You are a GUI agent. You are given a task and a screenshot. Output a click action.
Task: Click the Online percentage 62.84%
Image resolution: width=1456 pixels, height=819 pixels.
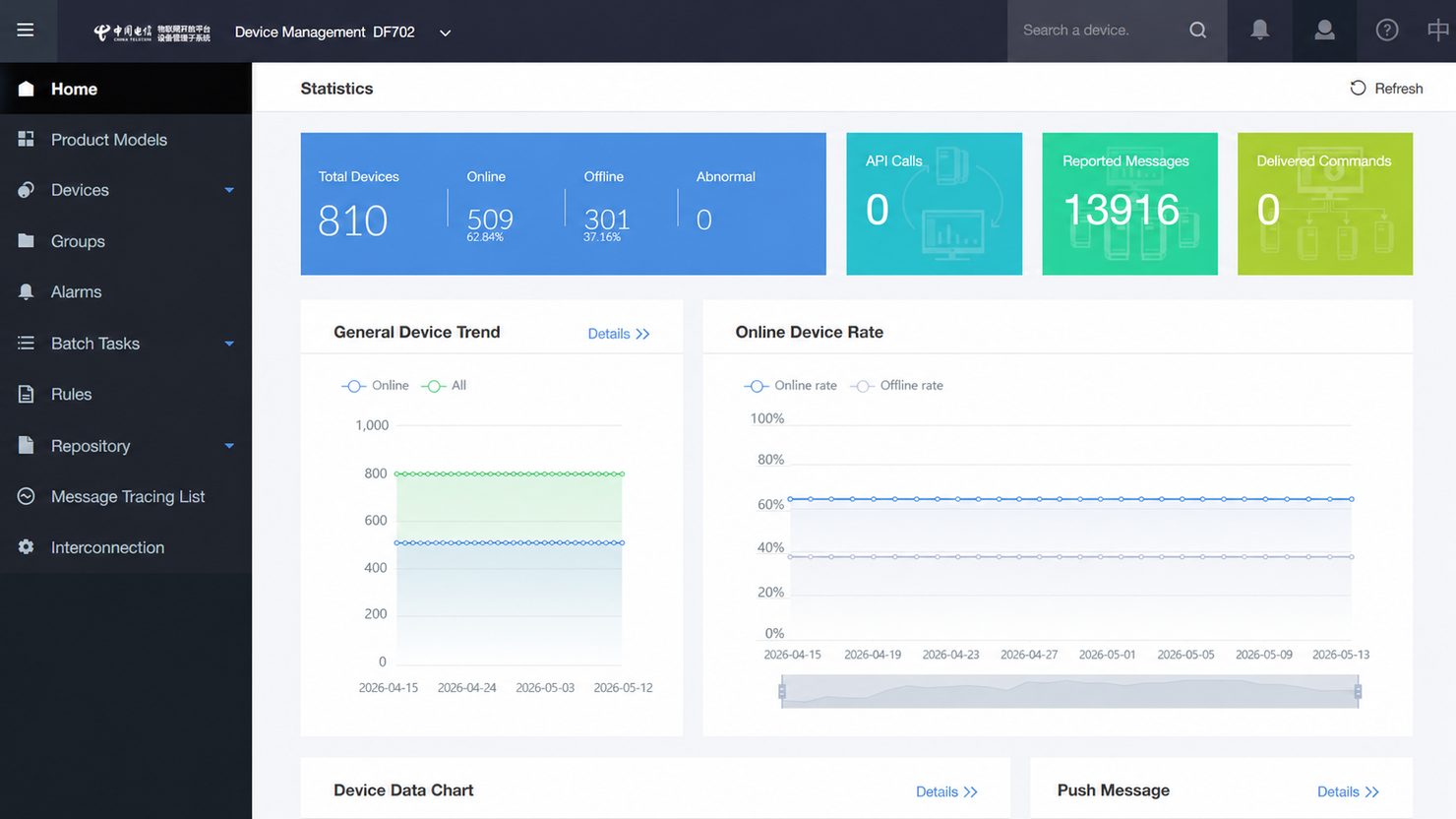tap(485, 237)
